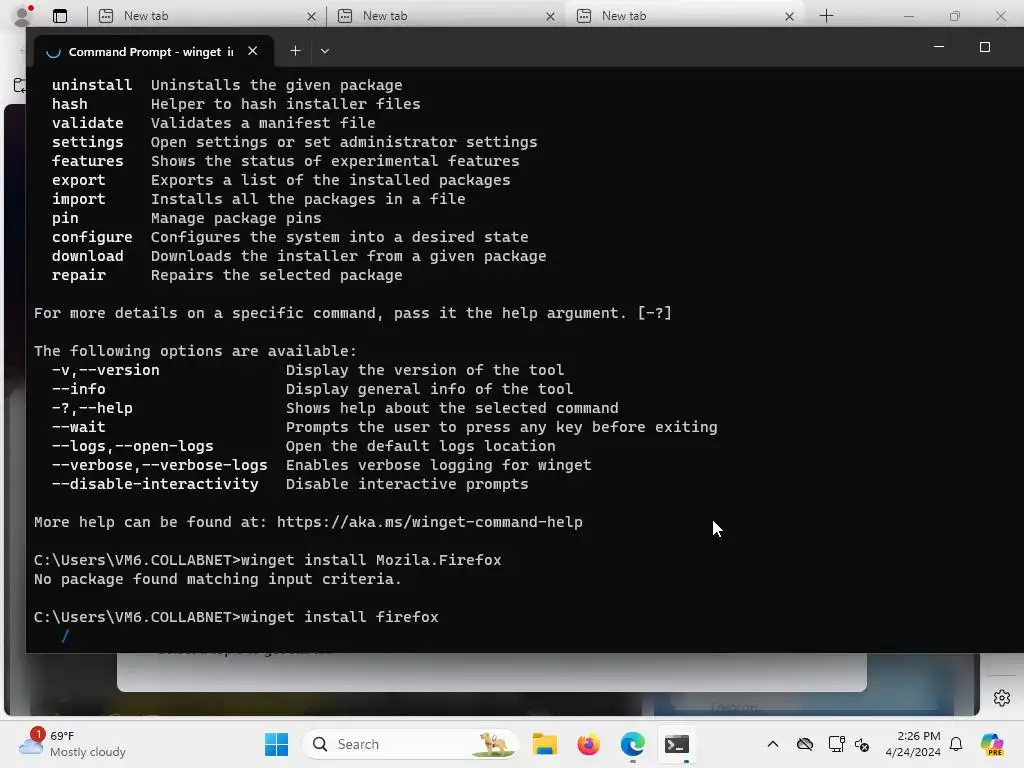1024x768 pixels.
Task: Click the muted volume tray icon
Action: [862, 744]
